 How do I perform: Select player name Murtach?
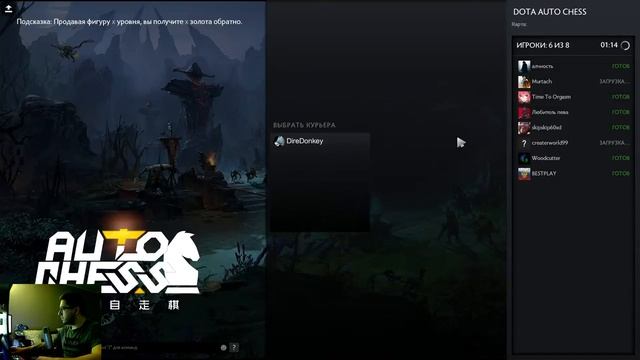click(x=542, y=82)
